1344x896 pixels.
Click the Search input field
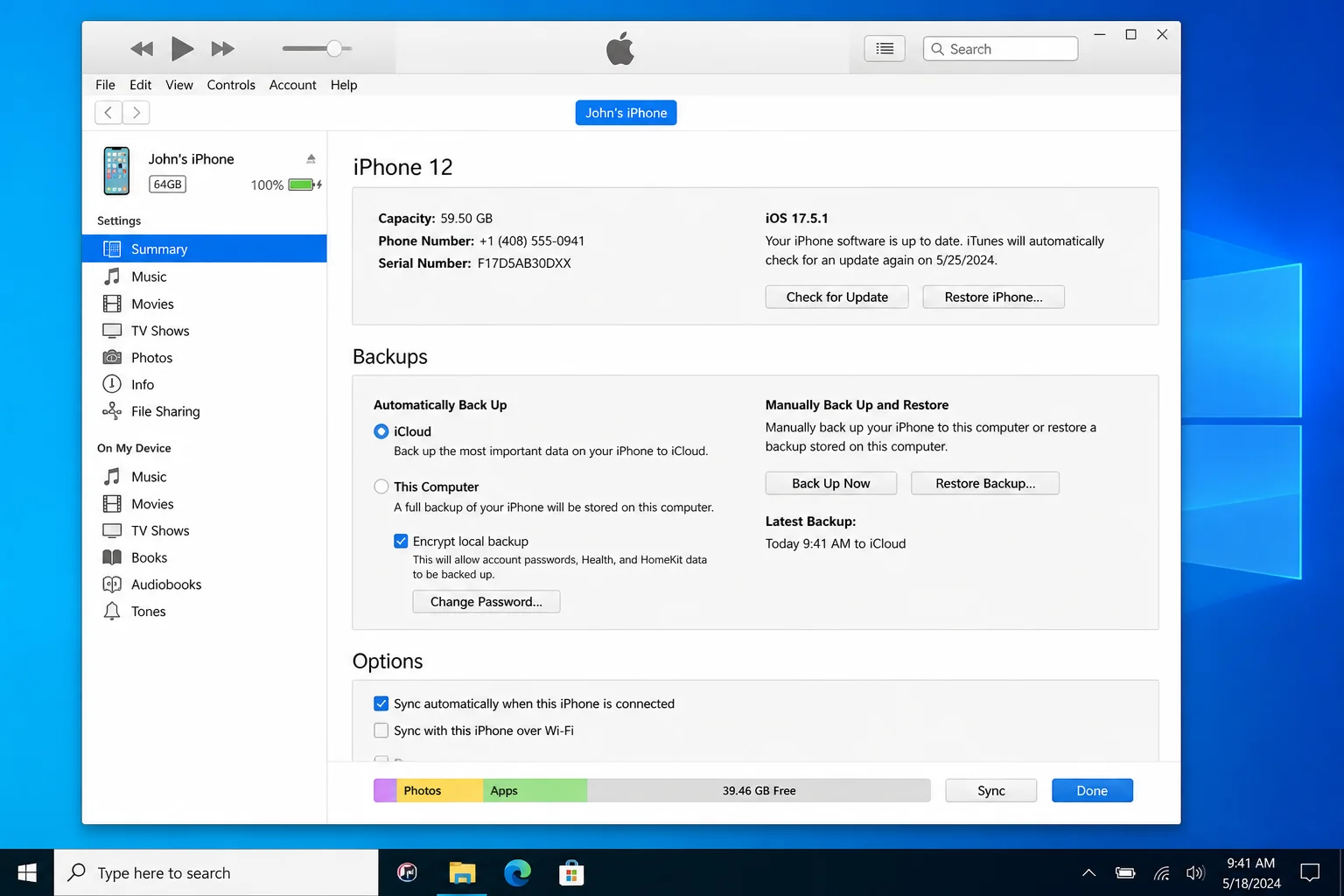coord(1000,49)
